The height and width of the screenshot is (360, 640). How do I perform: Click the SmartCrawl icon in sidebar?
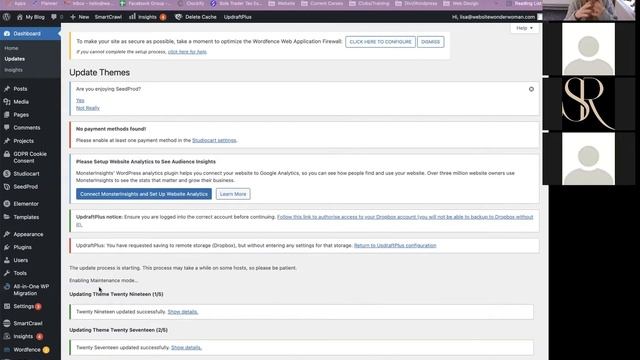7,323
